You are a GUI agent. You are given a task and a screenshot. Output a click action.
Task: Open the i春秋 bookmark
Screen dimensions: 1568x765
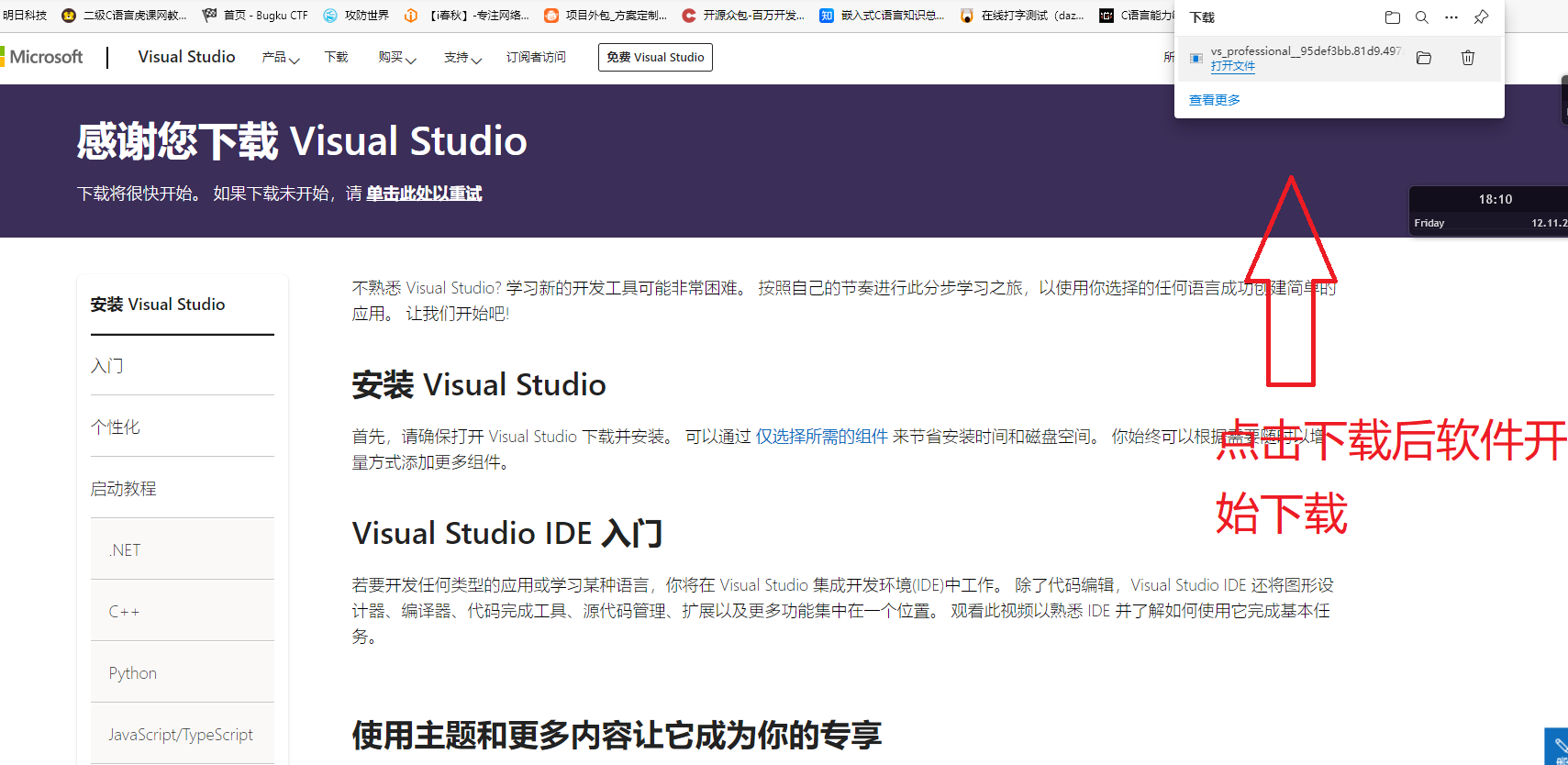[467, 16]
